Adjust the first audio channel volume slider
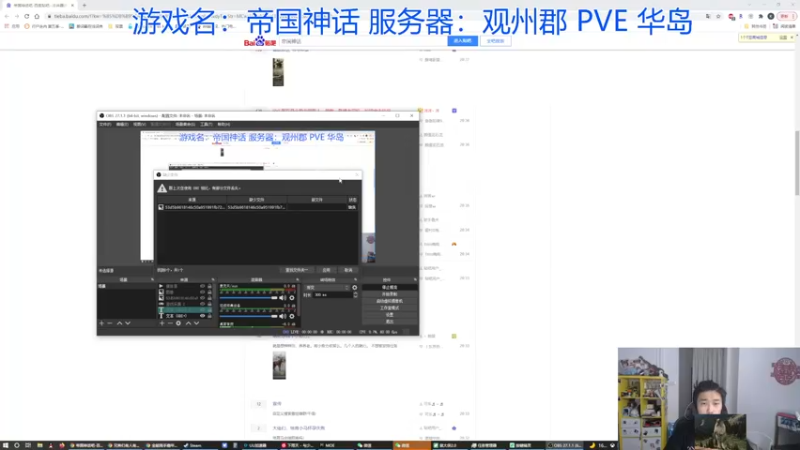Image resolution: width=800 pixels, height=450 pixels. [249, 298]
